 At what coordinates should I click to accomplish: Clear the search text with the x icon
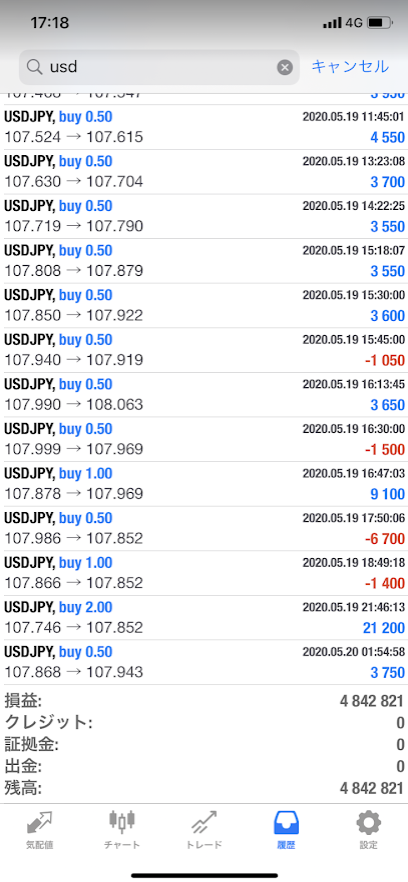coord(285,68)
